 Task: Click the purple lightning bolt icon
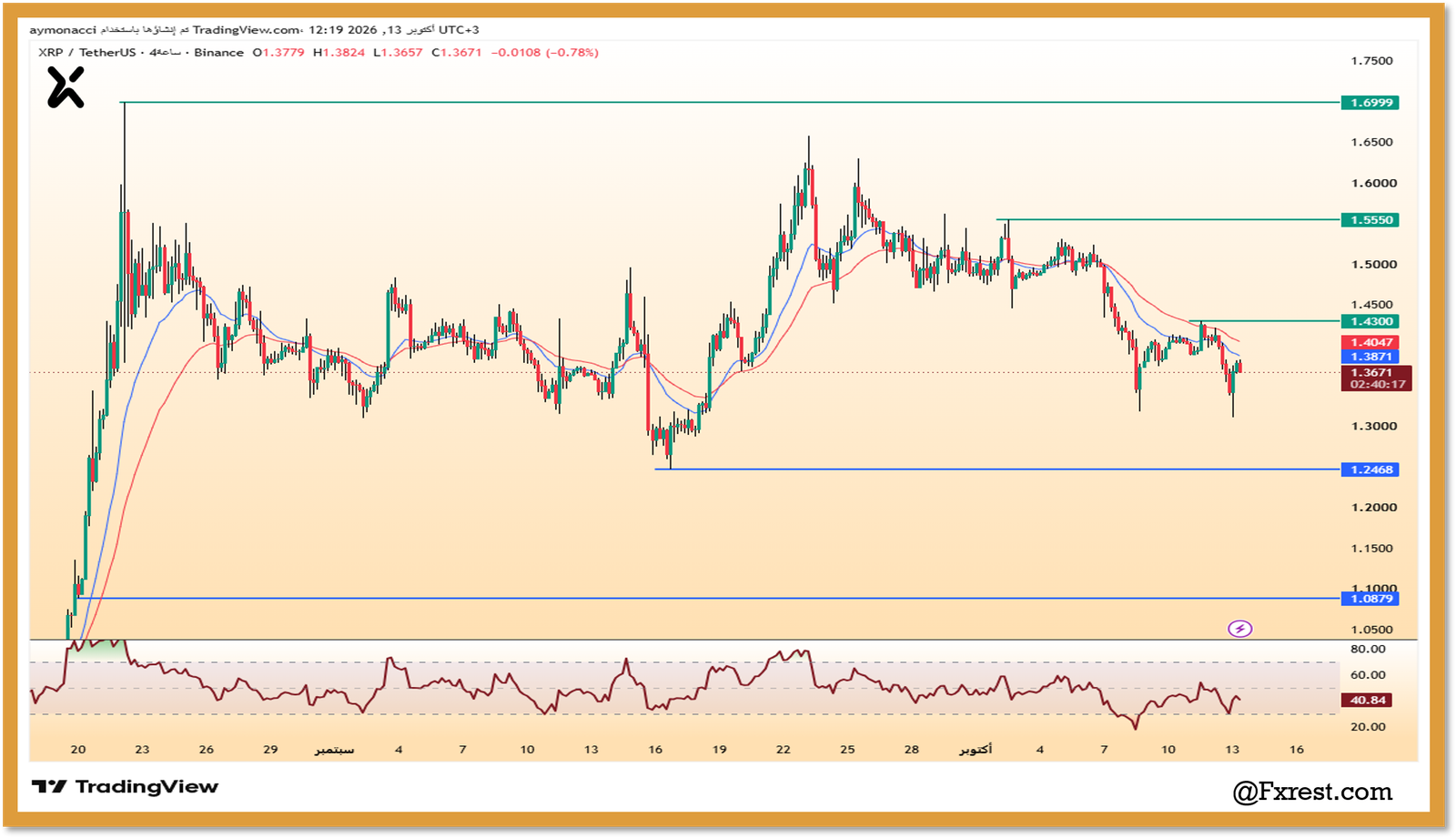point(1239,629)
